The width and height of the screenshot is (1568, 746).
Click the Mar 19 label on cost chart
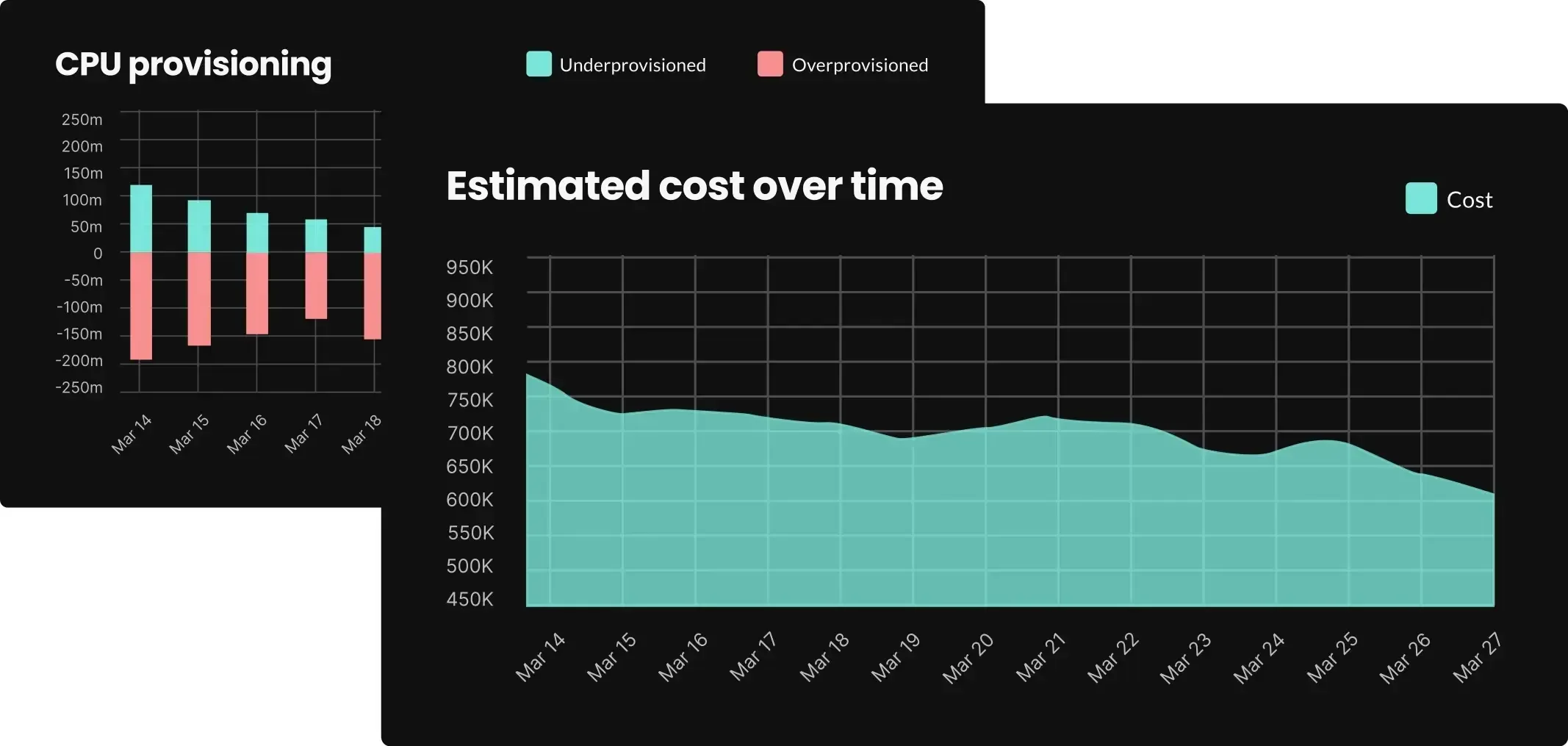tap(895, 657)
